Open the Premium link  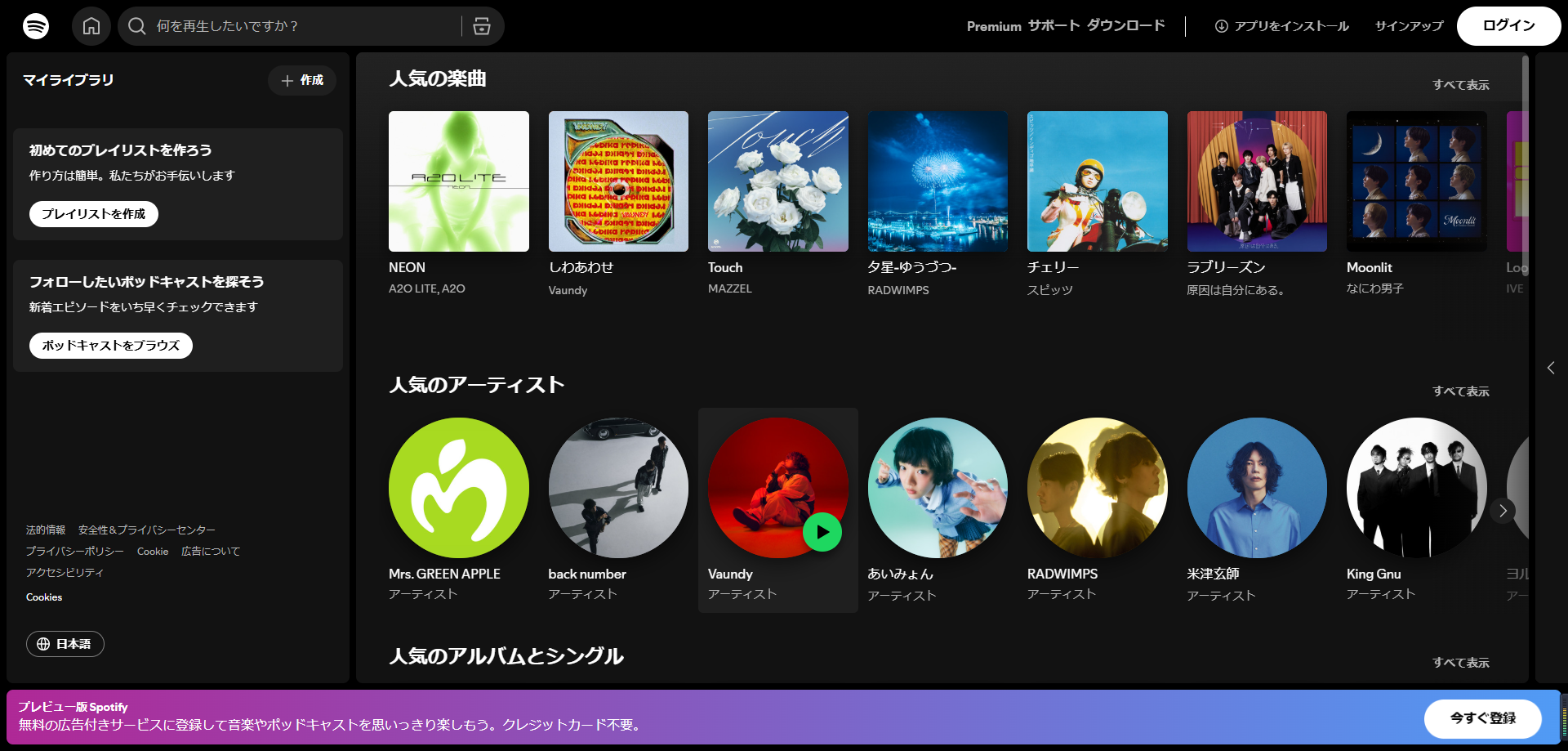pos(994,26)
